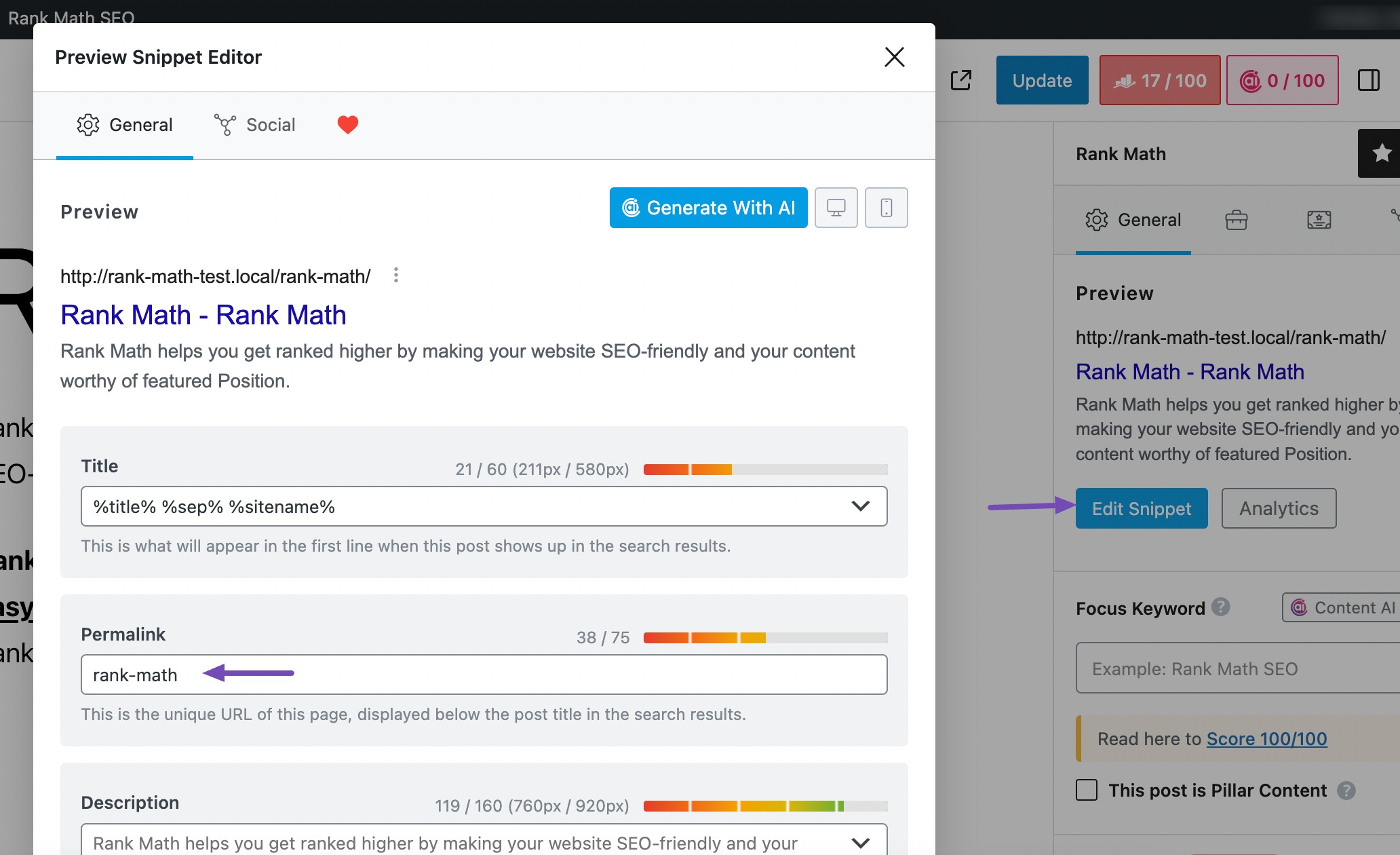The image size is (1400, 855).
Task: Close the Preview Snippet Editor dialog
Action: coord(895,57)
